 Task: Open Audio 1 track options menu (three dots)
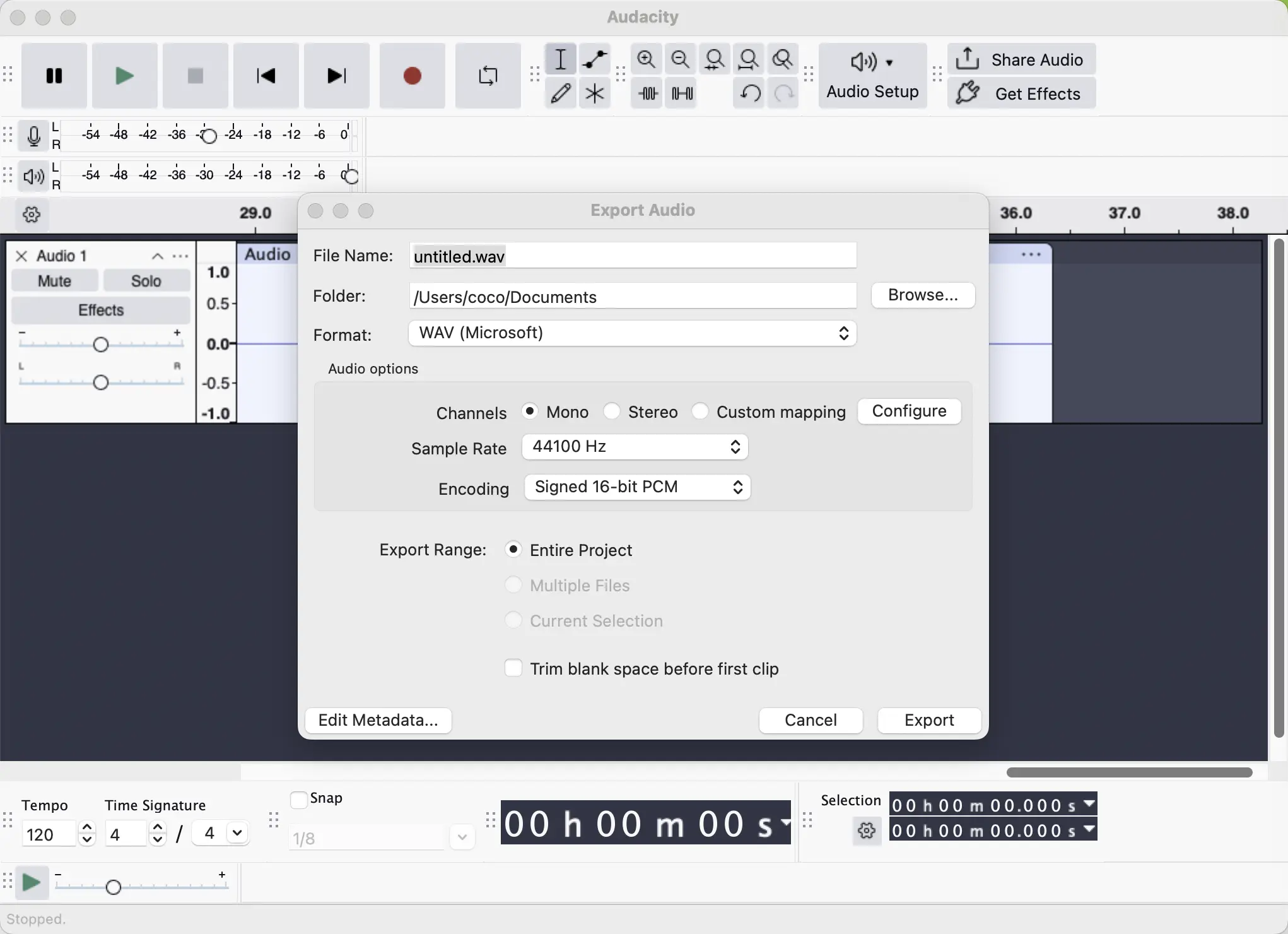click(180, 256)
